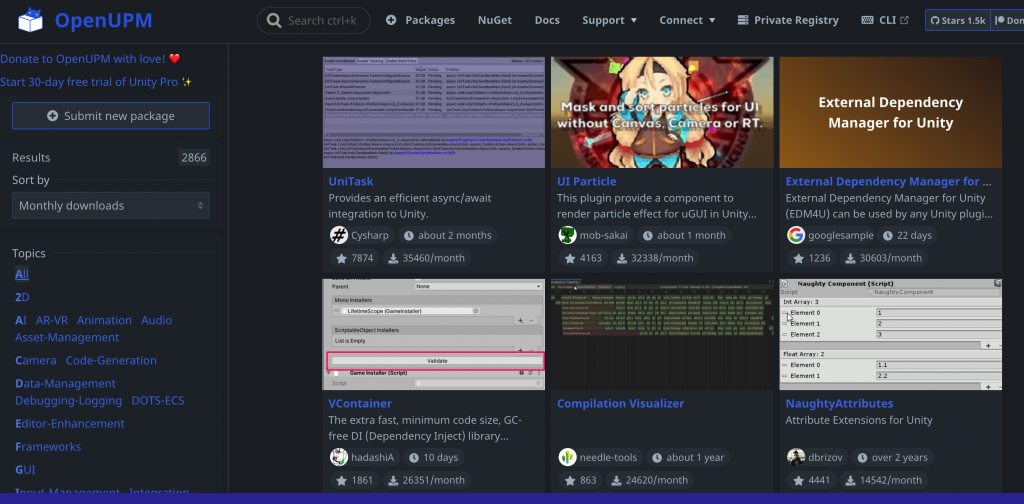Click the NaughtyAttributes preview thumbnail

(x=890, y=334)
